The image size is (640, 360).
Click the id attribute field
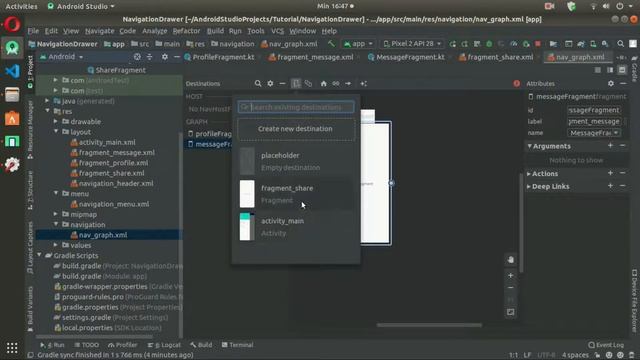click(x=594, y=110)
